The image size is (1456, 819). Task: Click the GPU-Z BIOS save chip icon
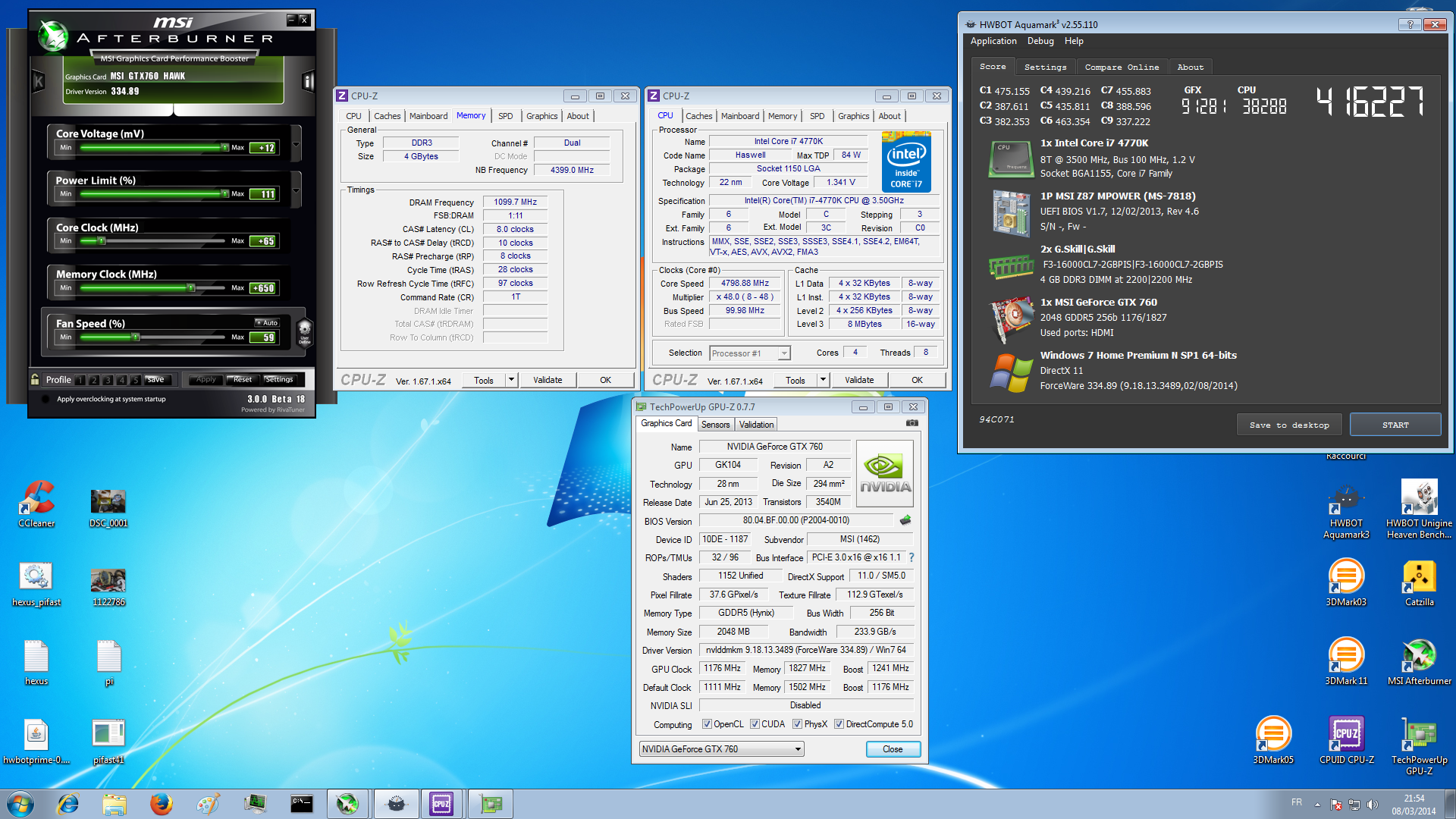pyautogui.click(x=905, y=520)
